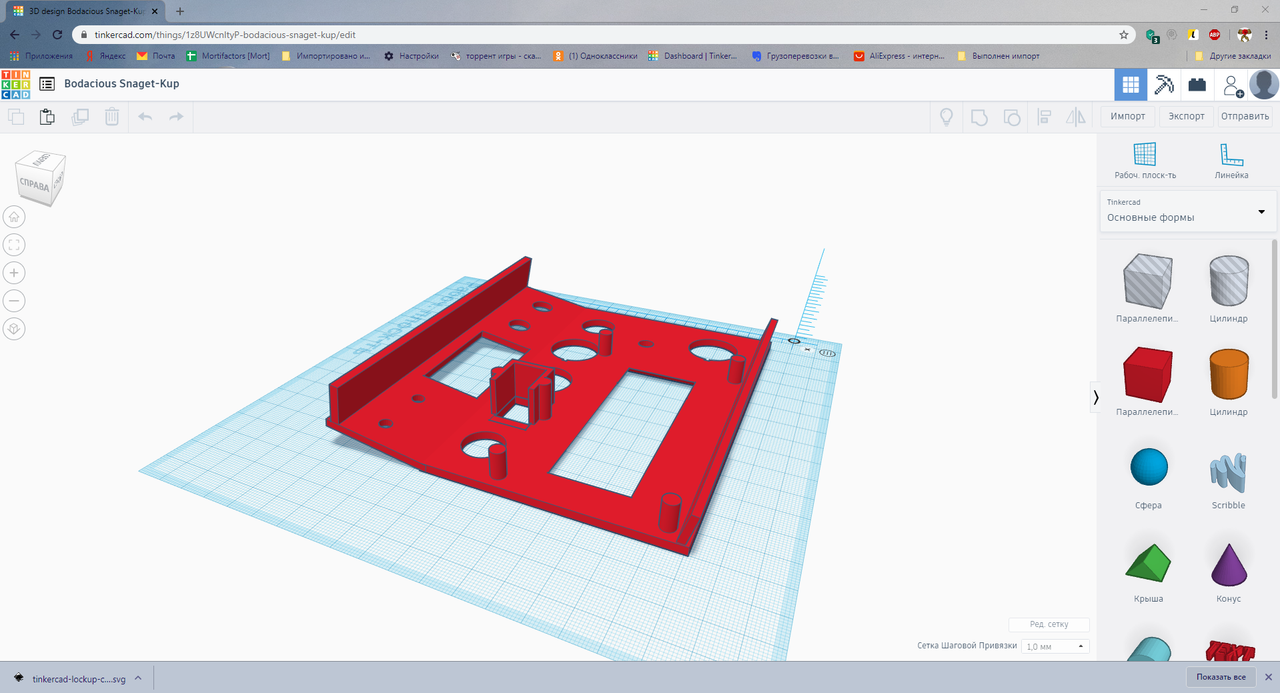Redo the action arrow

click(x=176, y=117)
